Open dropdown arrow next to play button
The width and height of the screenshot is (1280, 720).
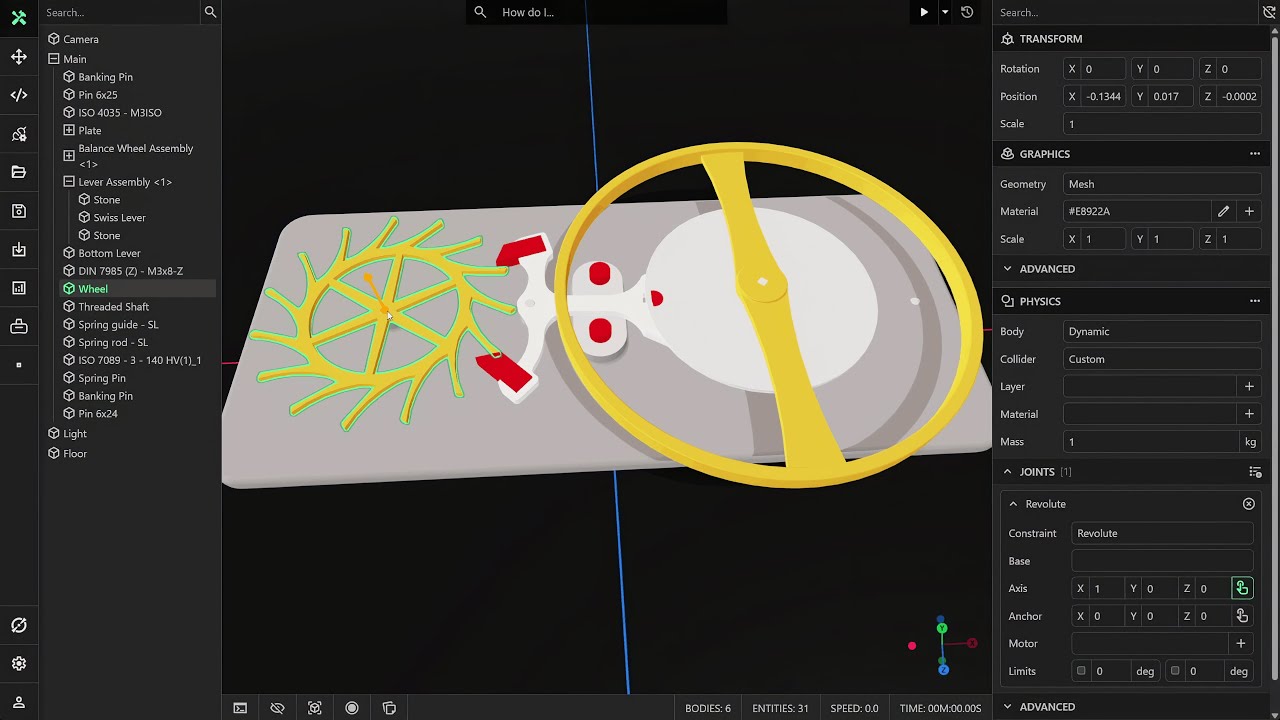point(944,12)
